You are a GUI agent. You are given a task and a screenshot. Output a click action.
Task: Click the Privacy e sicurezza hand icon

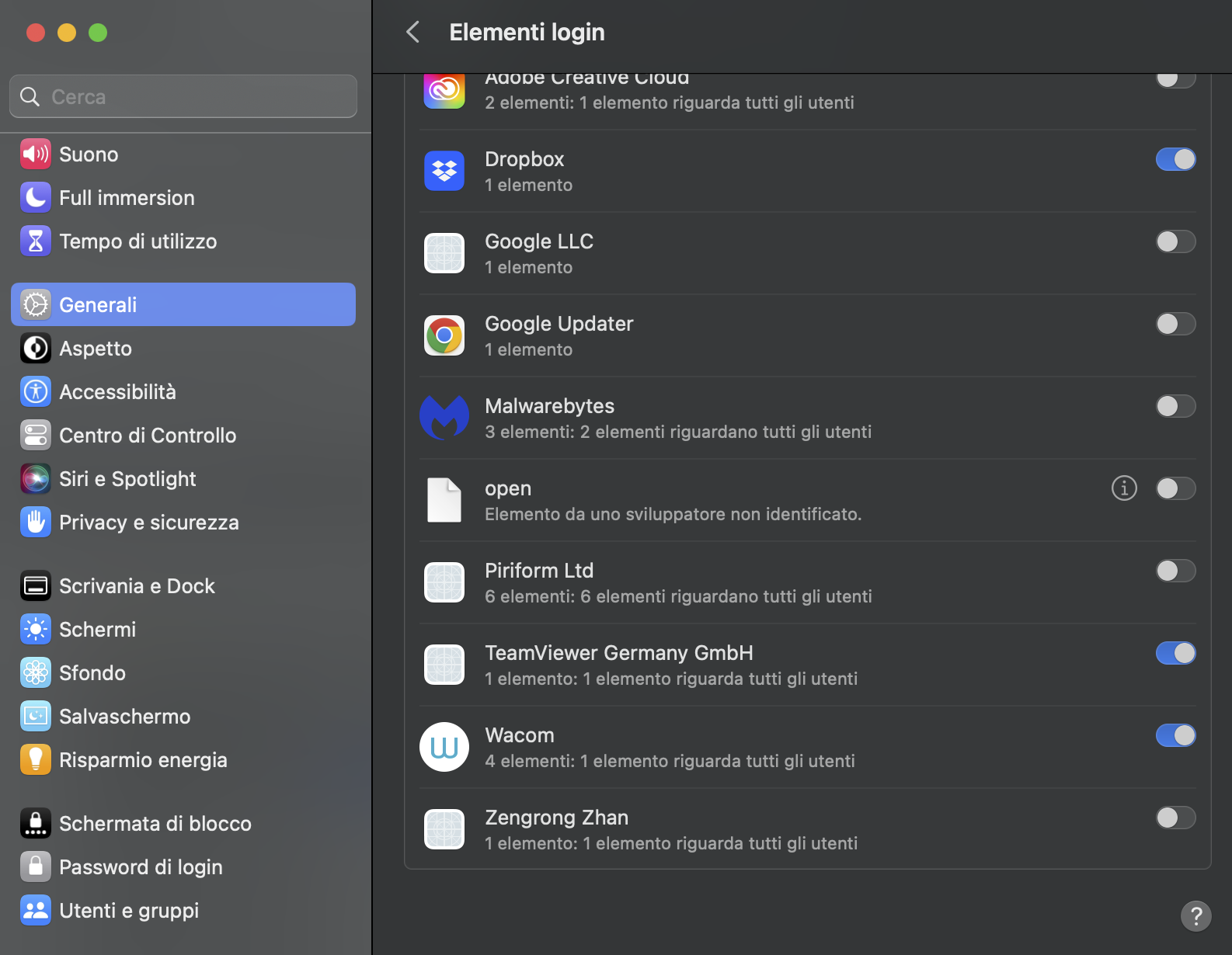[36, 522]
